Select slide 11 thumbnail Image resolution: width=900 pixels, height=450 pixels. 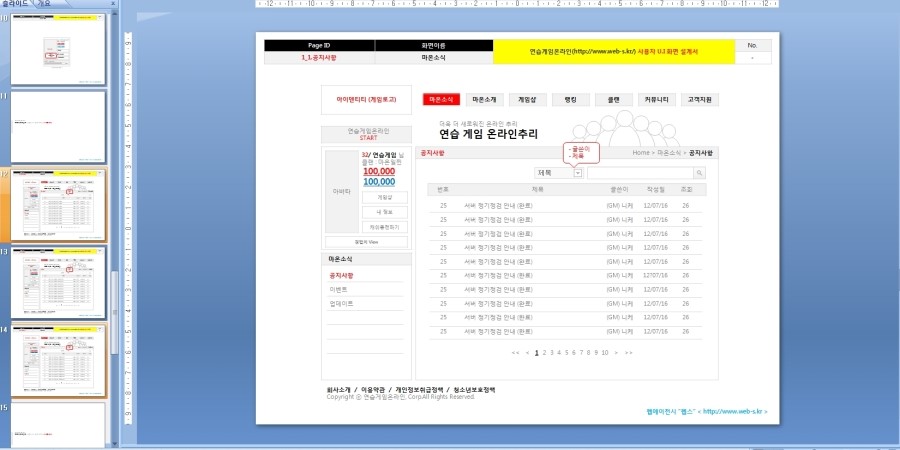point(58,127)
